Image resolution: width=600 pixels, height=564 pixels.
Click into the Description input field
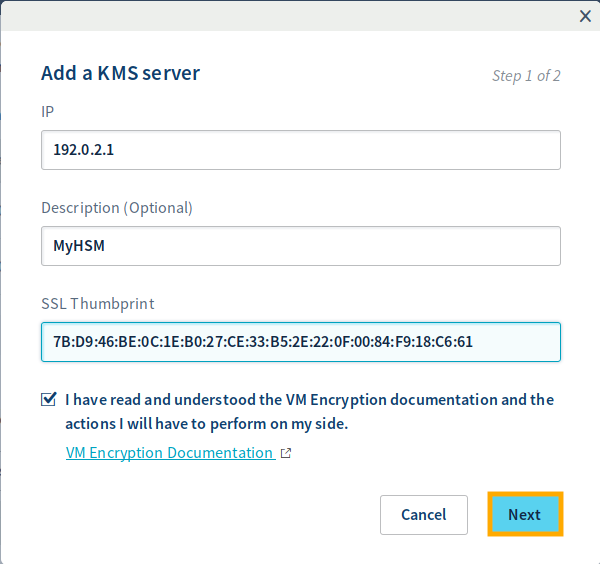click(300, 246)
